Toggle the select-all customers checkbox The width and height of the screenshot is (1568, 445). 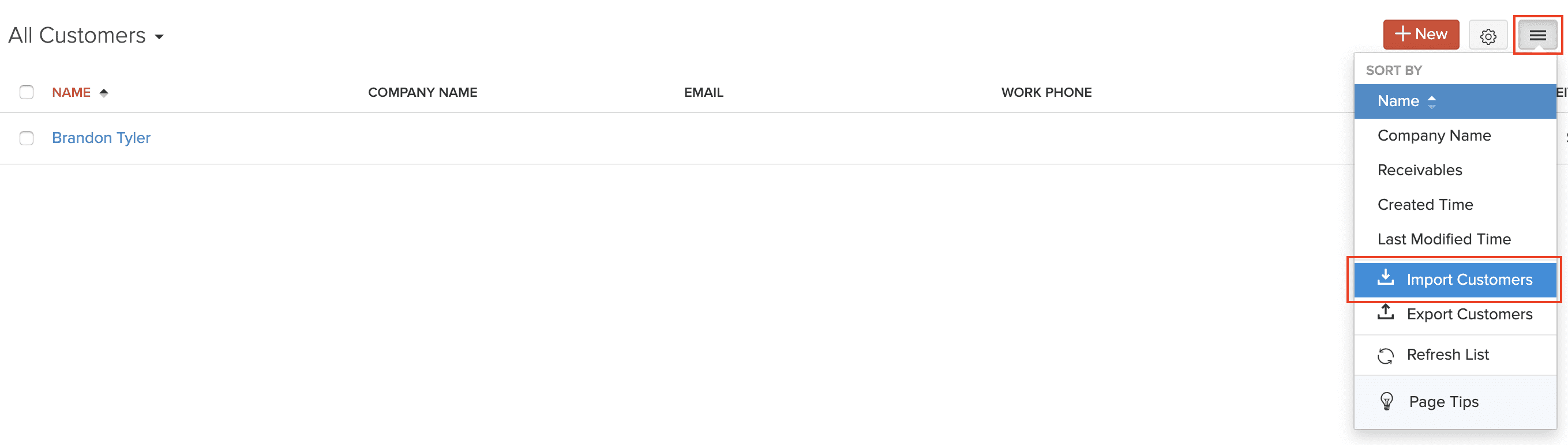point(26,92)
